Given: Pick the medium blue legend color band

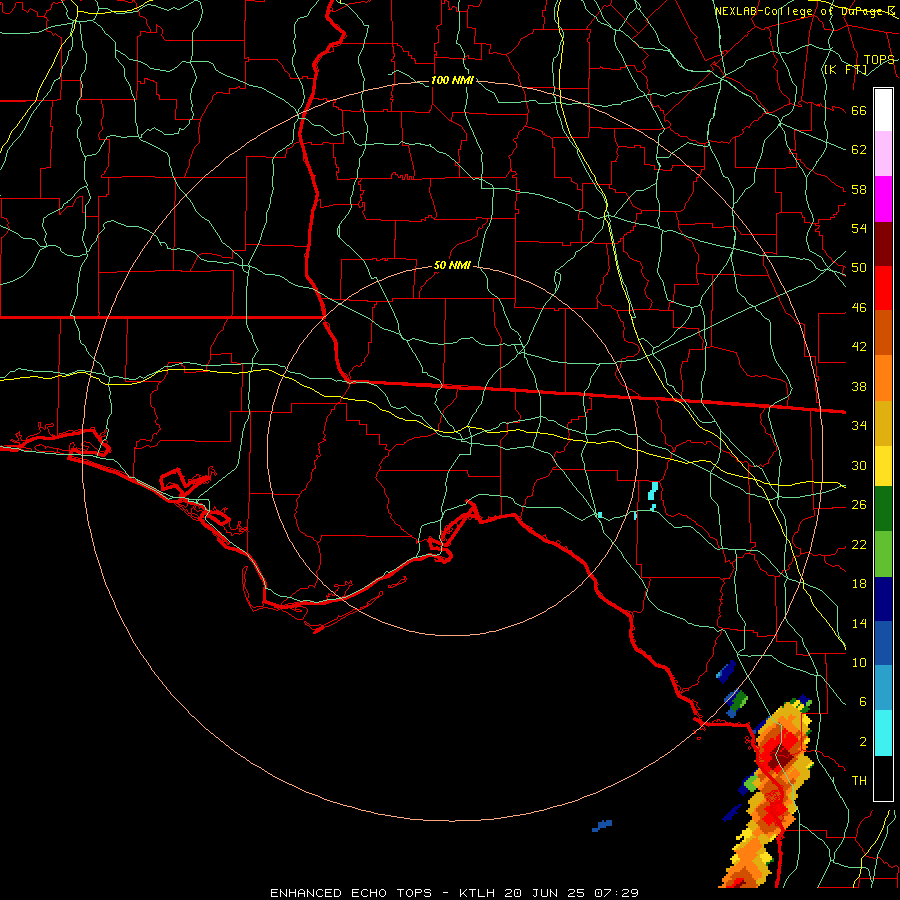Looking at the screenshot, I should (x=883, y=643).
